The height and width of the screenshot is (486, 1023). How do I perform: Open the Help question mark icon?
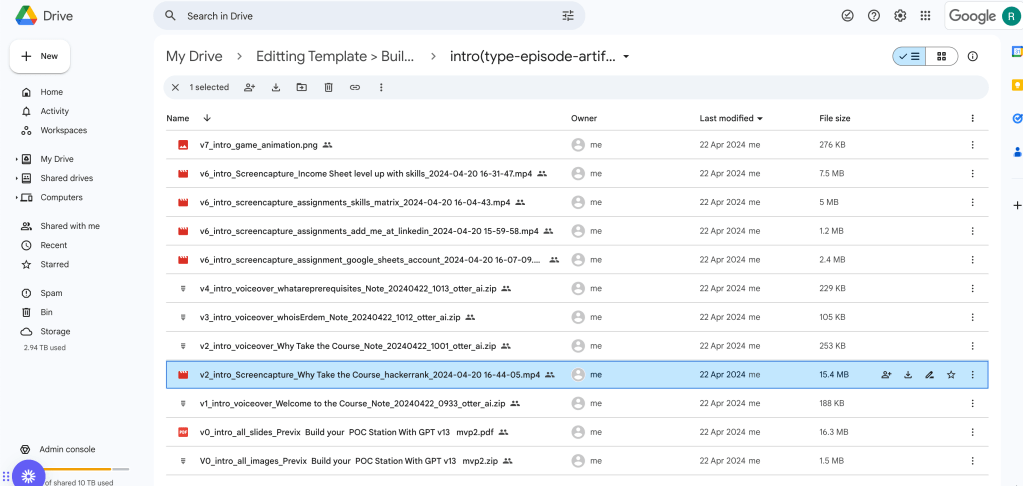pyautogui.click(x=874, y=16)
